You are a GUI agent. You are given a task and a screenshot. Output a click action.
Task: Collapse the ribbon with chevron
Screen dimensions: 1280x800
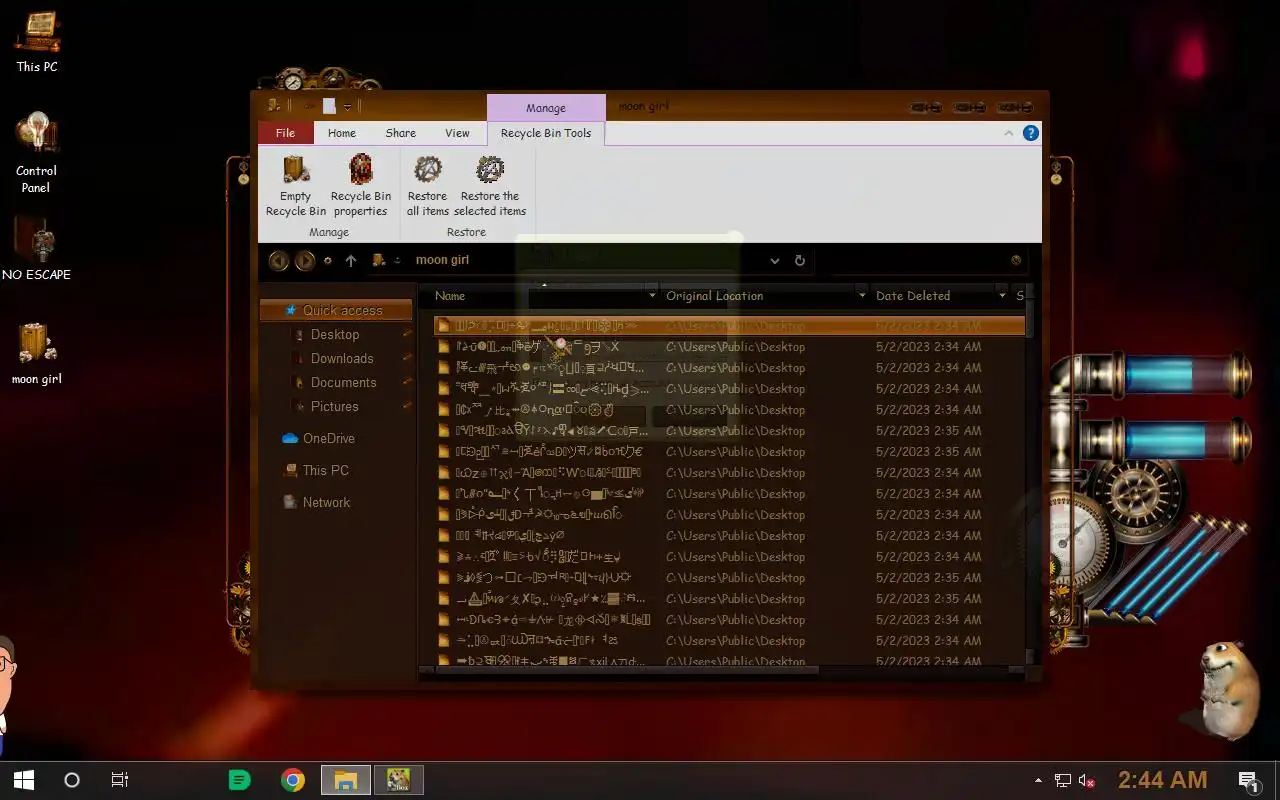tap(1008, 133)
